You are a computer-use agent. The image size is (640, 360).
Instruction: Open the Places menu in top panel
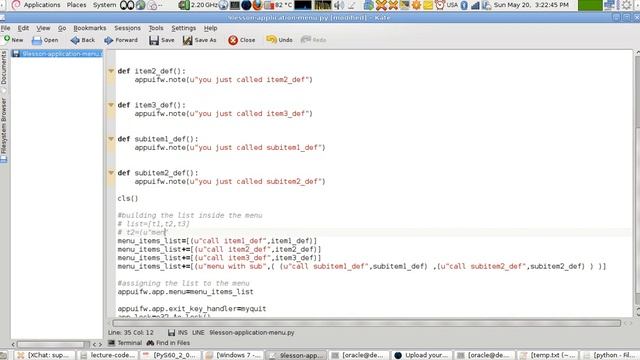(76, 5)
